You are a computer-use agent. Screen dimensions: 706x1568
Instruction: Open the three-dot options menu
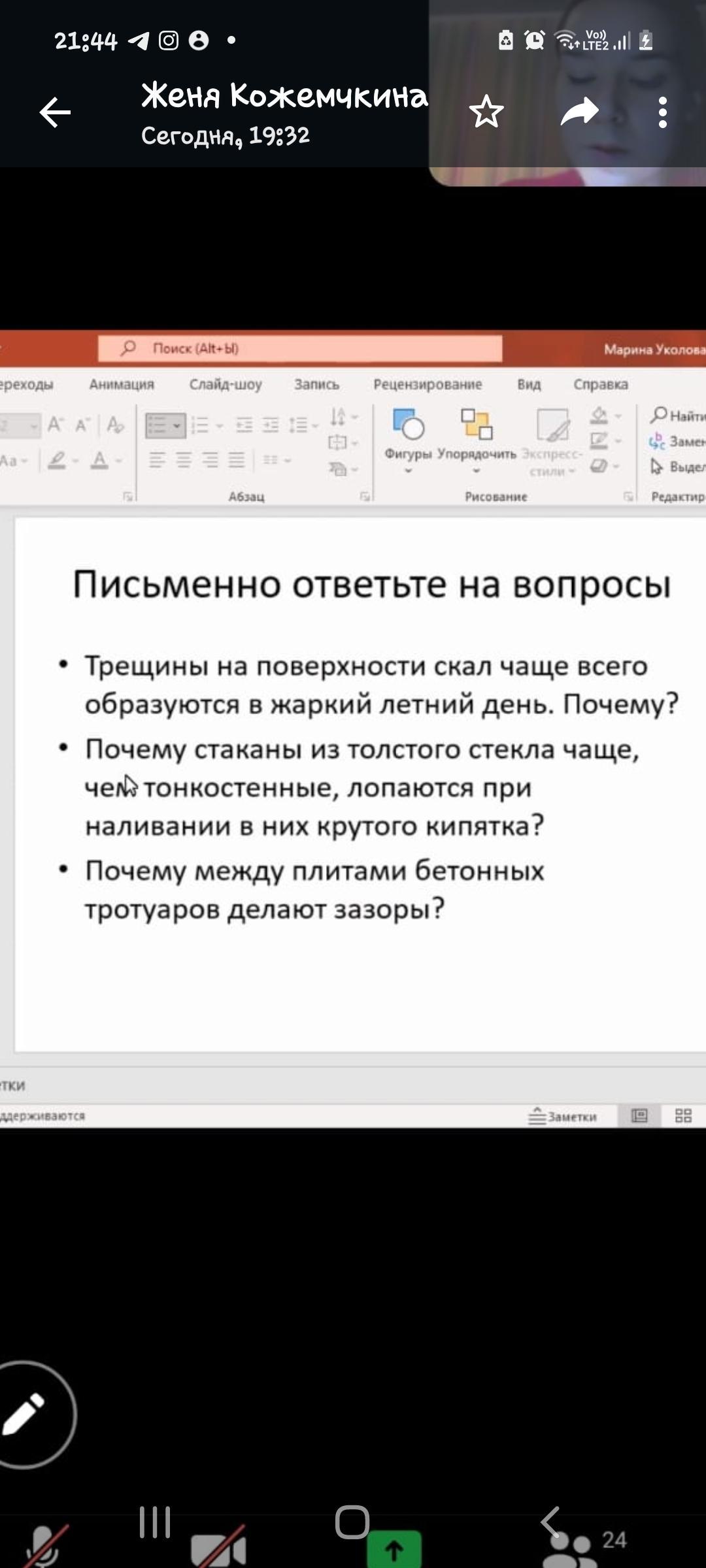coord(663,112)
